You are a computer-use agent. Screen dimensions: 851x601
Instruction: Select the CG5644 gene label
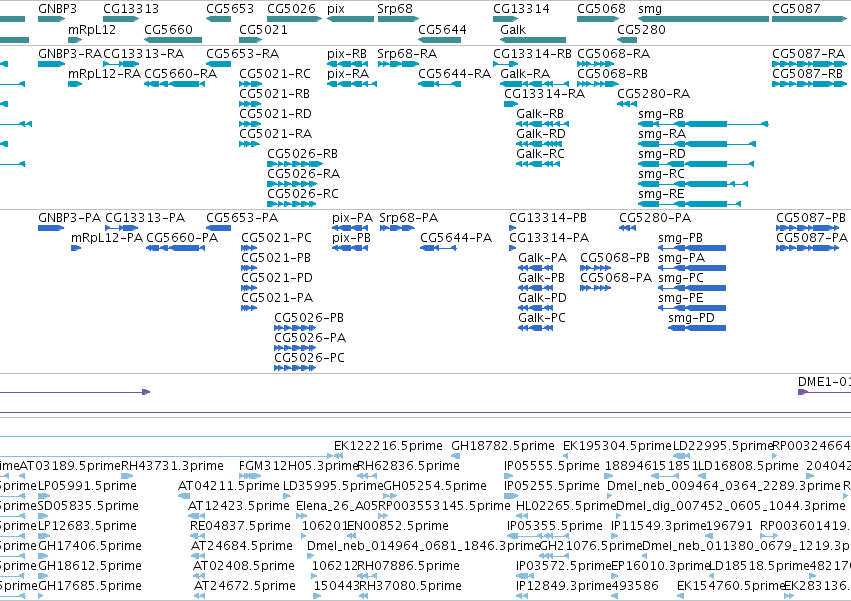pos(442,29)
